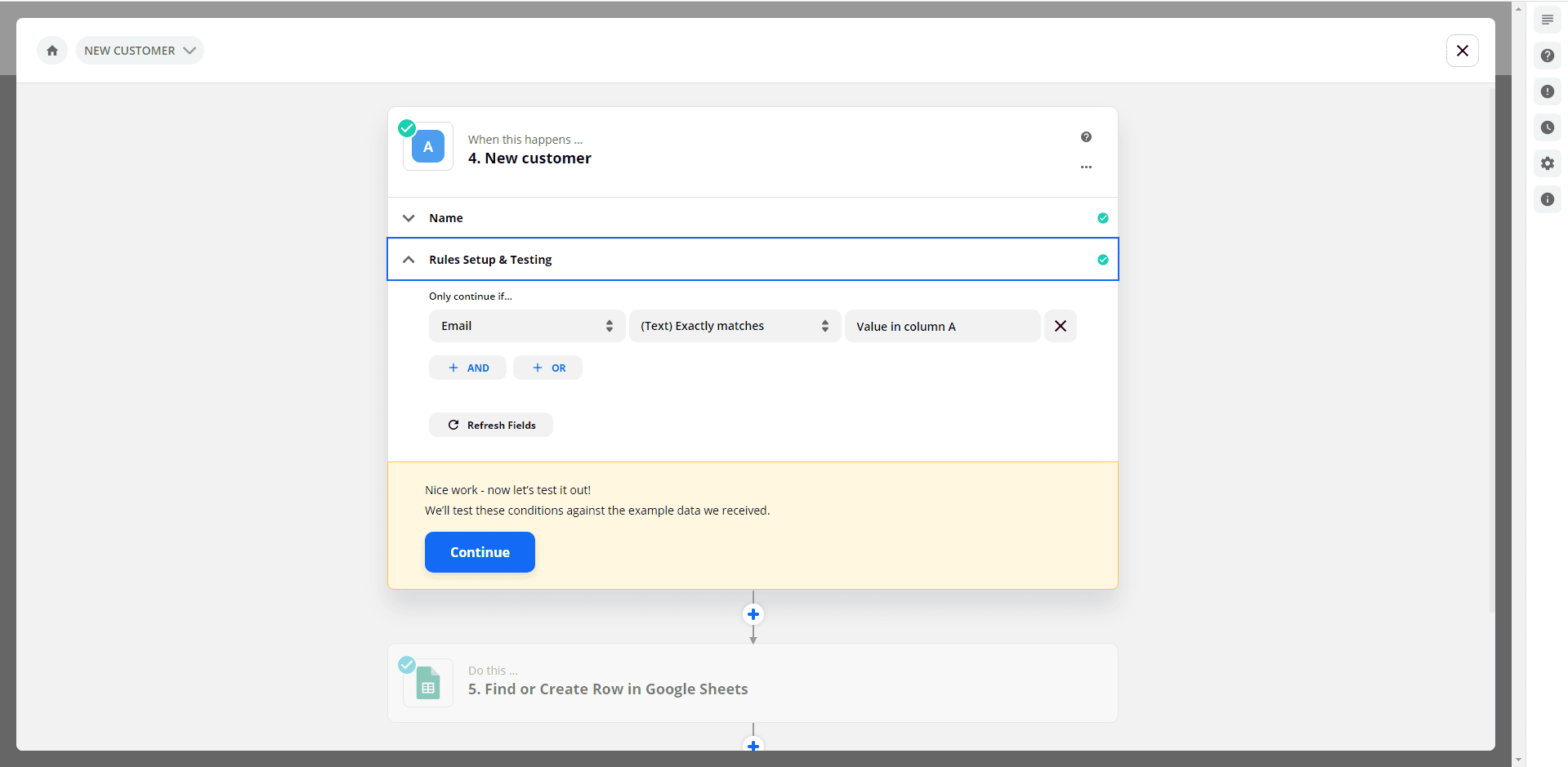Open the NEW CUSTOMER dropdown
1568x767 pixels.
(x=140, y=51)
